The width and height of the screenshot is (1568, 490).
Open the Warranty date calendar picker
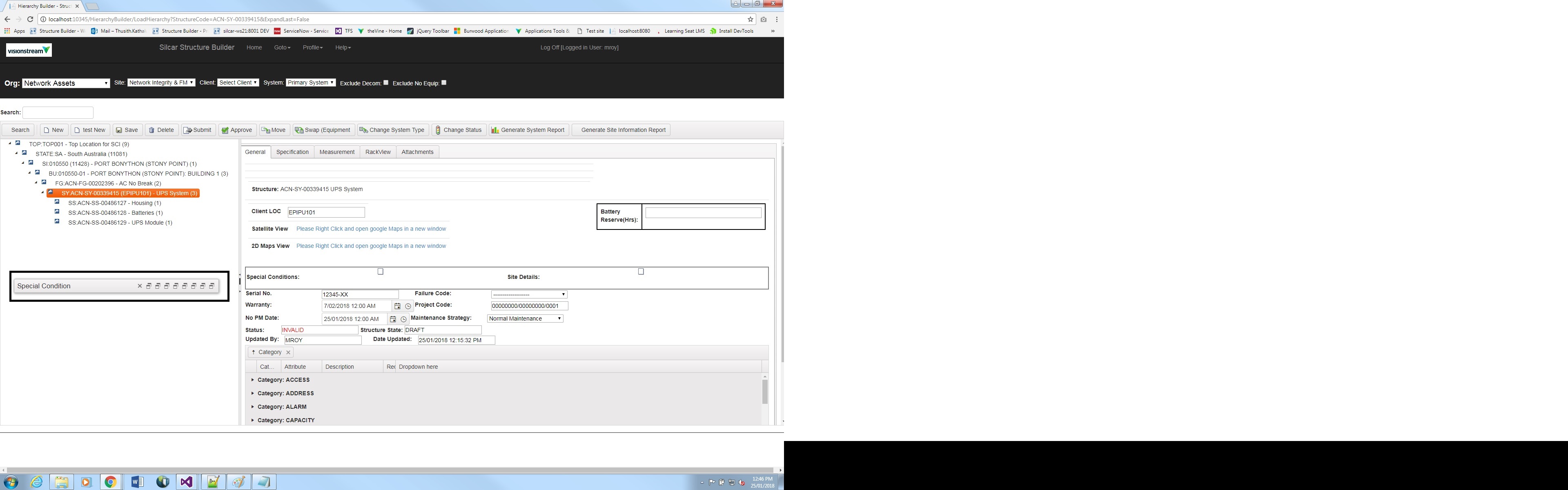[397, 306]
